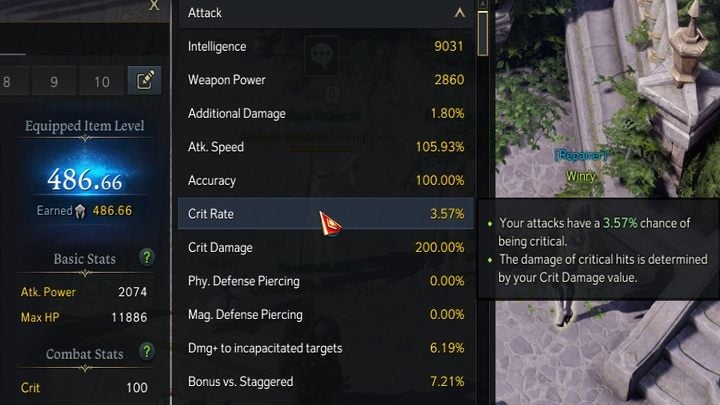720x405 pixels.
Task: Select the Intelligence stat row
Action: coord(326,46)
